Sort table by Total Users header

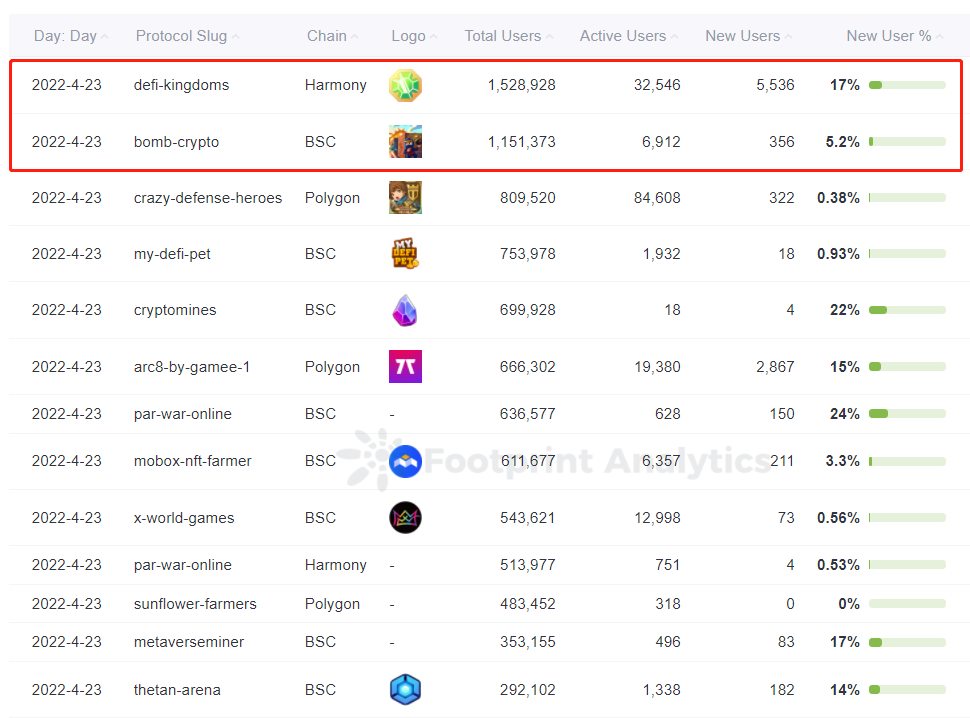click(x=502, y=36)
